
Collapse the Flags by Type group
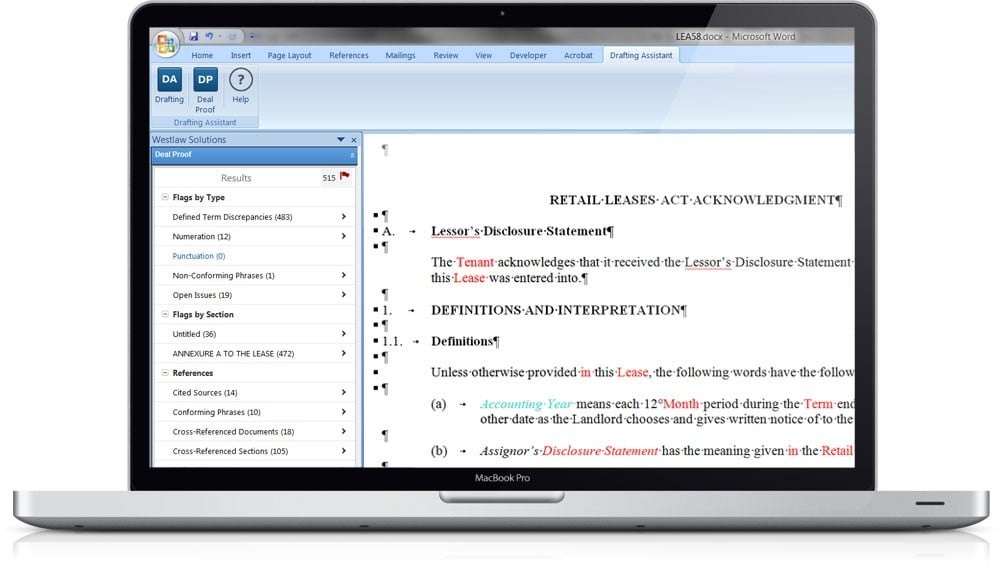(x=165, y=197)
